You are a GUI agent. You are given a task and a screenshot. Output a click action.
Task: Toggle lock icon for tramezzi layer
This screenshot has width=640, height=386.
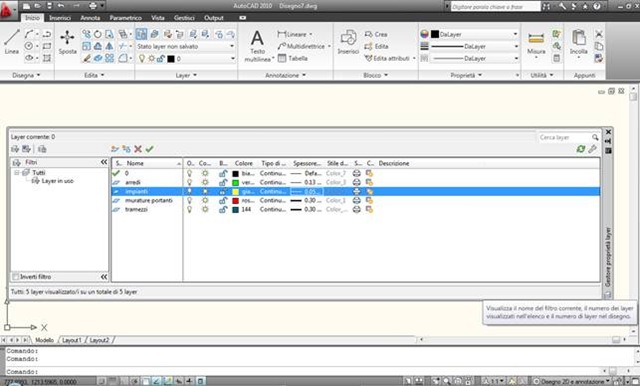tap(223, 209)
